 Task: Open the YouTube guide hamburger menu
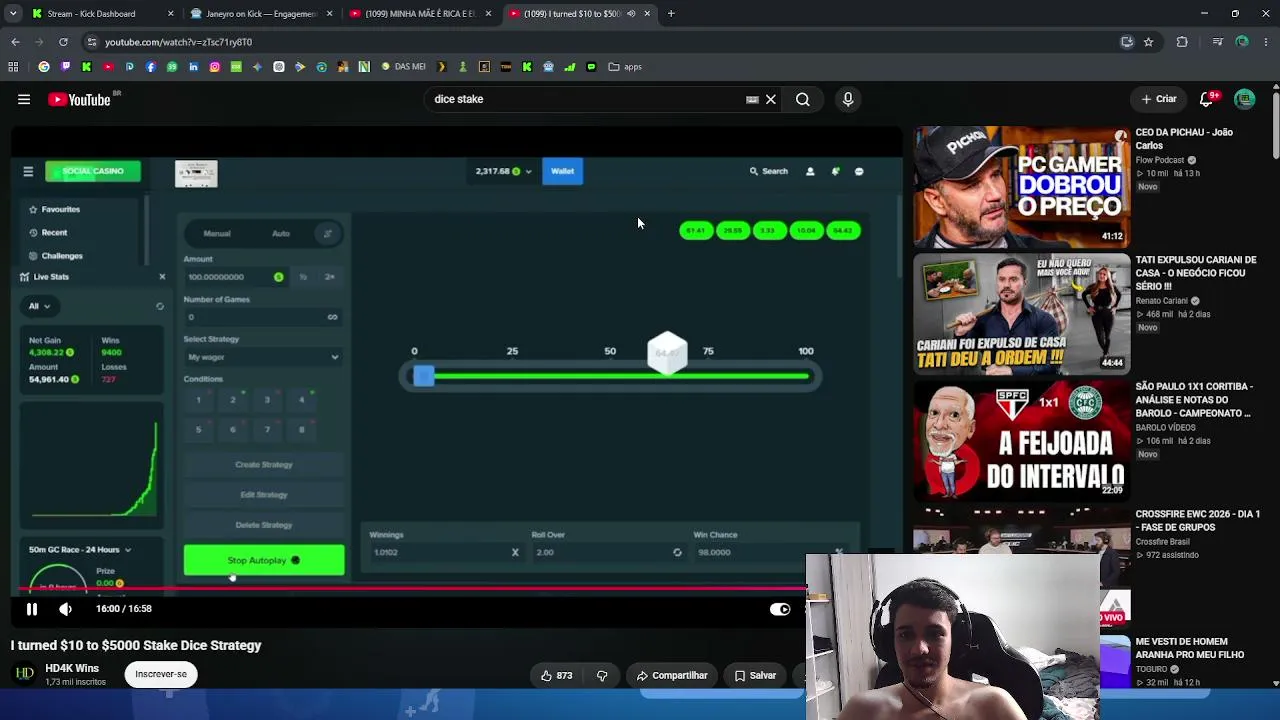24,99
